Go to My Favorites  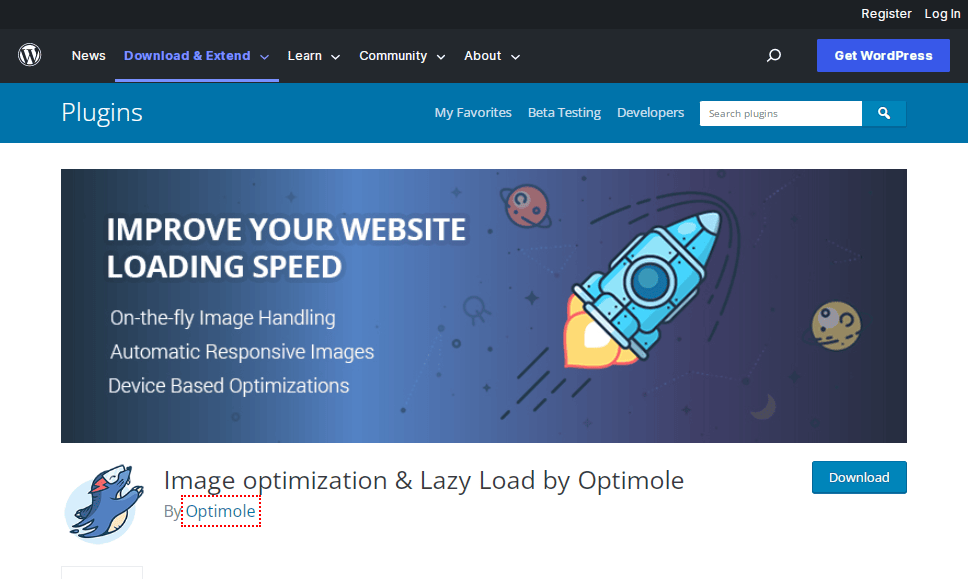click(x=473, y=112)
